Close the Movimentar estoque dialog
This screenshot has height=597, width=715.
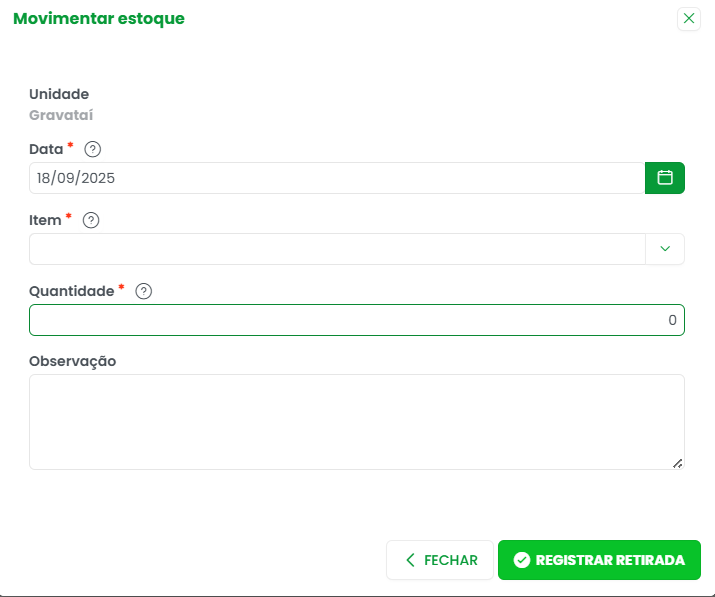coord(688,18)
